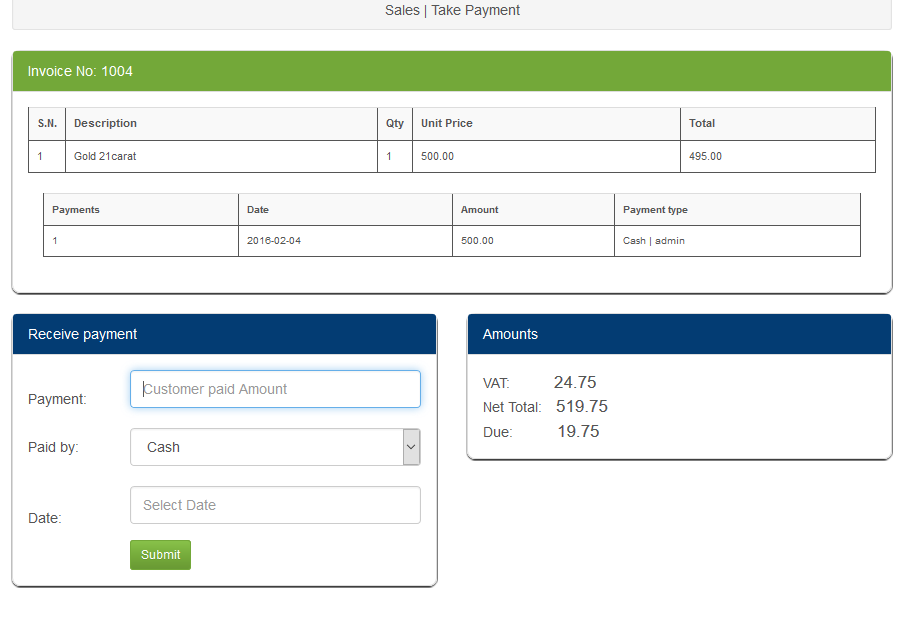Click the Payments column header

(141, 210)
